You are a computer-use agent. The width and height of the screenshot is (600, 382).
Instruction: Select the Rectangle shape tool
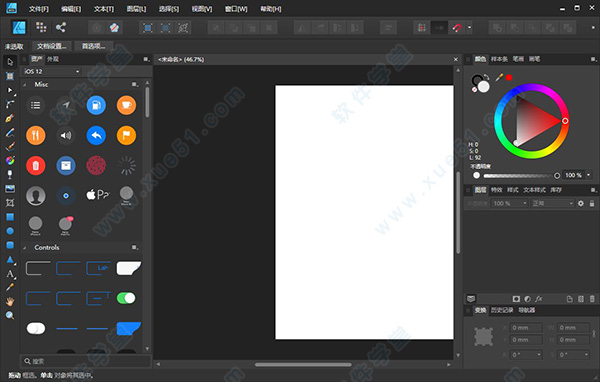(x=10, y=217)
